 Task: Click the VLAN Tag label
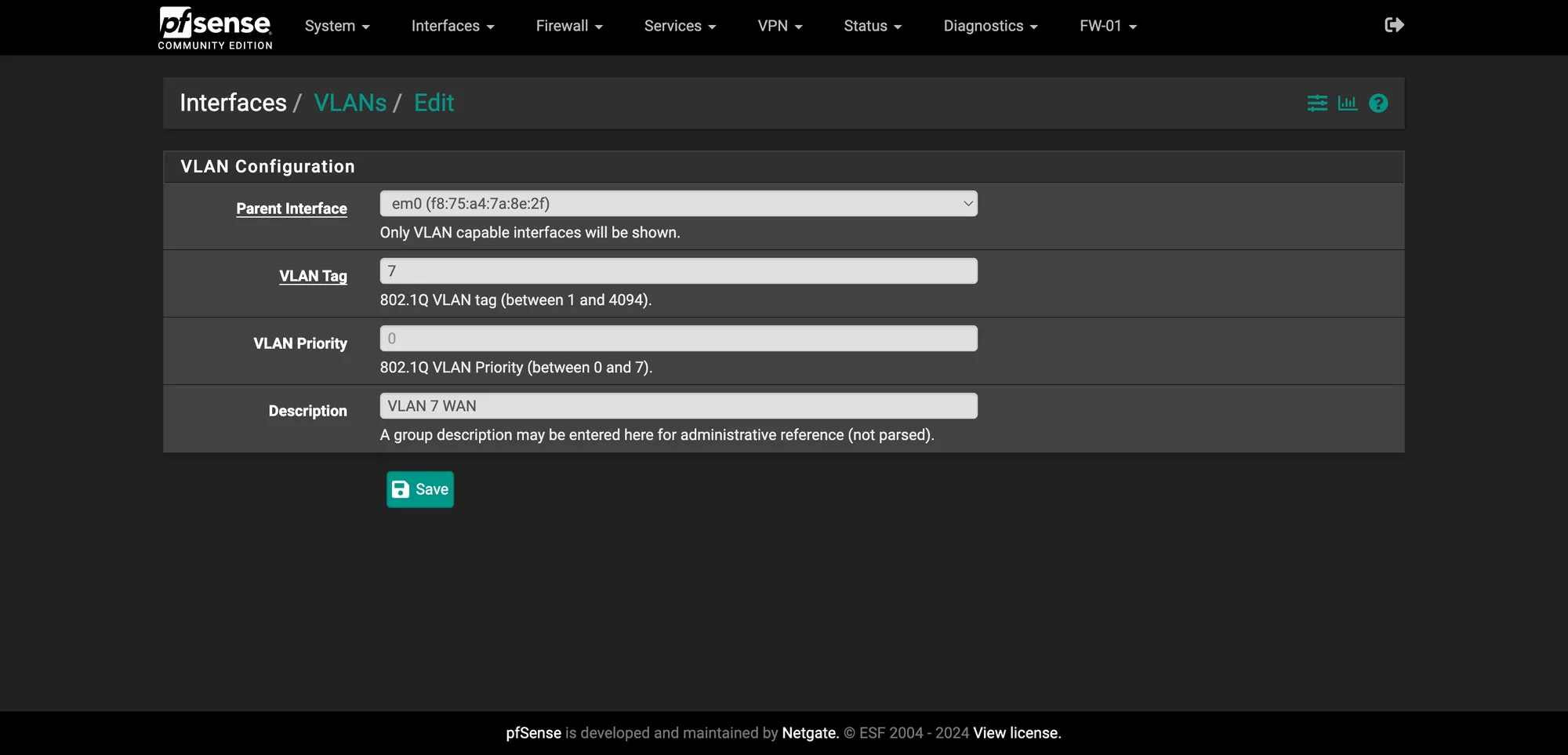click(x=313, y=276)
